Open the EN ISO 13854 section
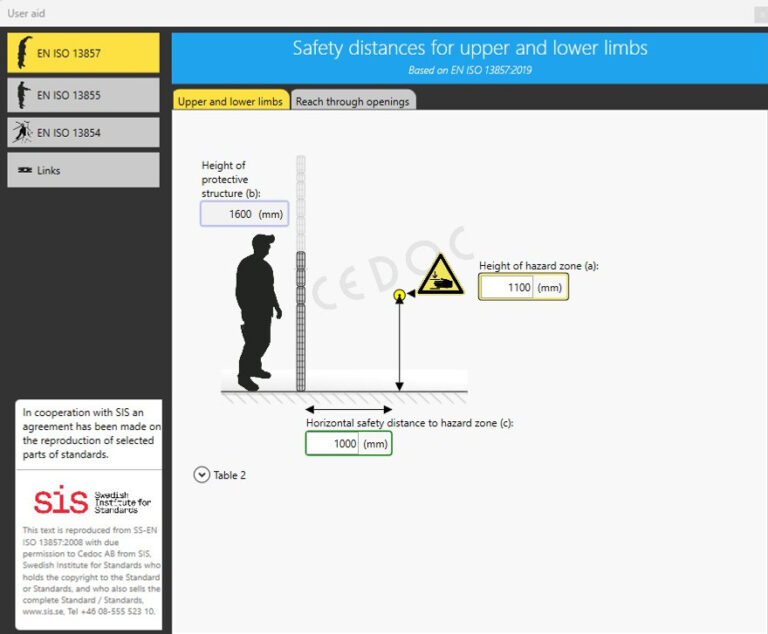The width and height of the screenshot is (768, 634). tap(83, 132)
